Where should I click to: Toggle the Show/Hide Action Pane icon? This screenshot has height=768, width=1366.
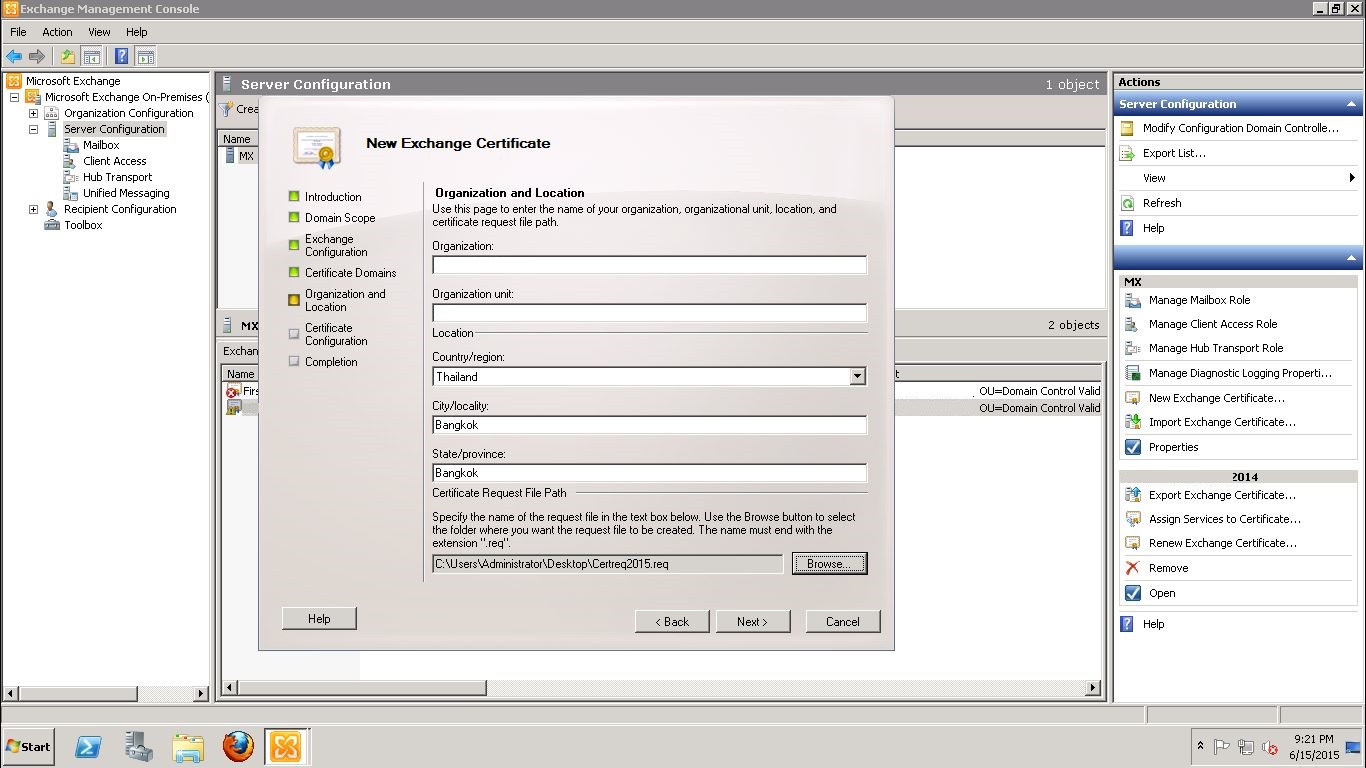click(146, 56)
